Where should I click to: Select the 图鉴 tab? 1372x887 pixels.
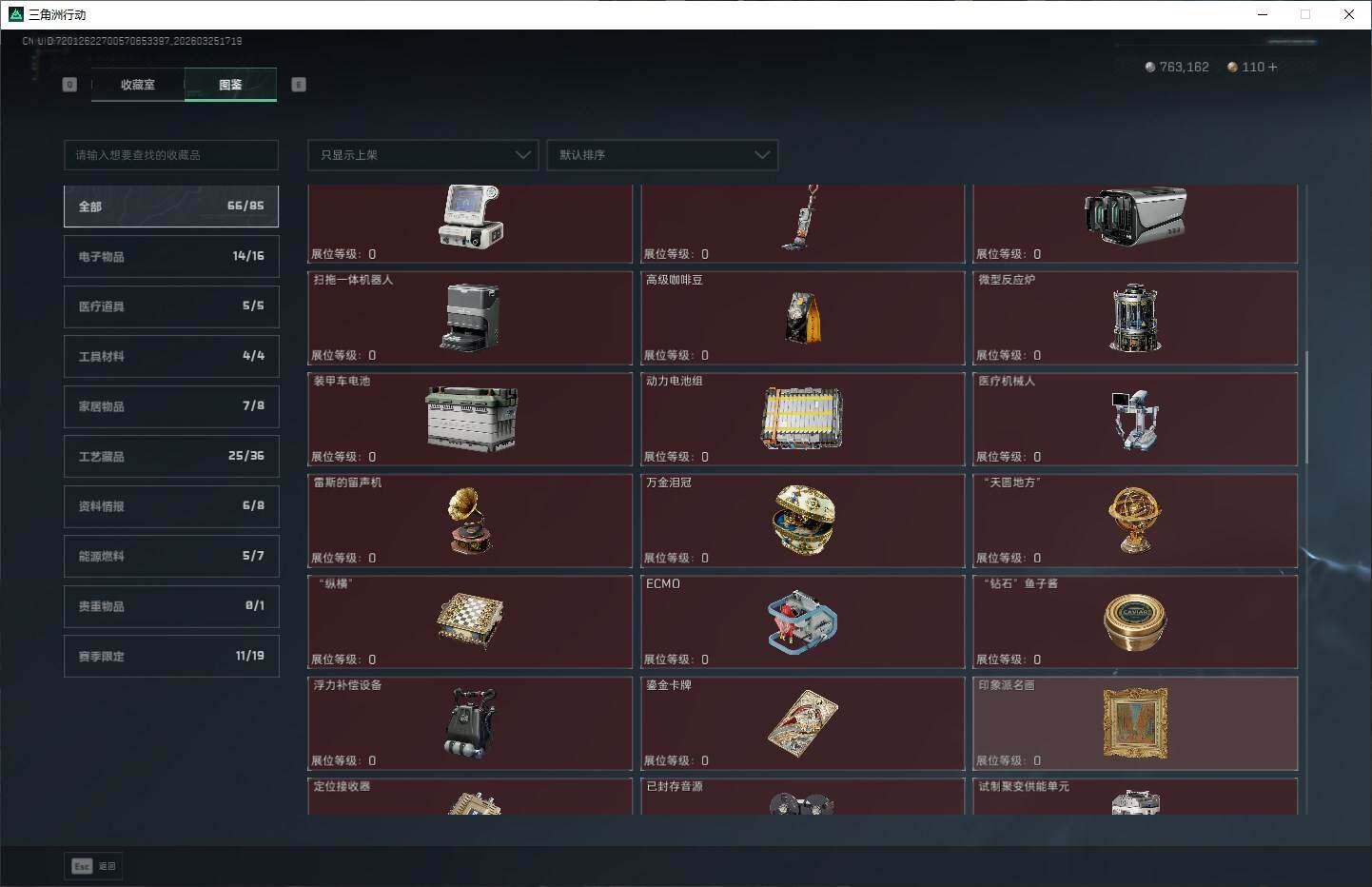pos(230,85)
